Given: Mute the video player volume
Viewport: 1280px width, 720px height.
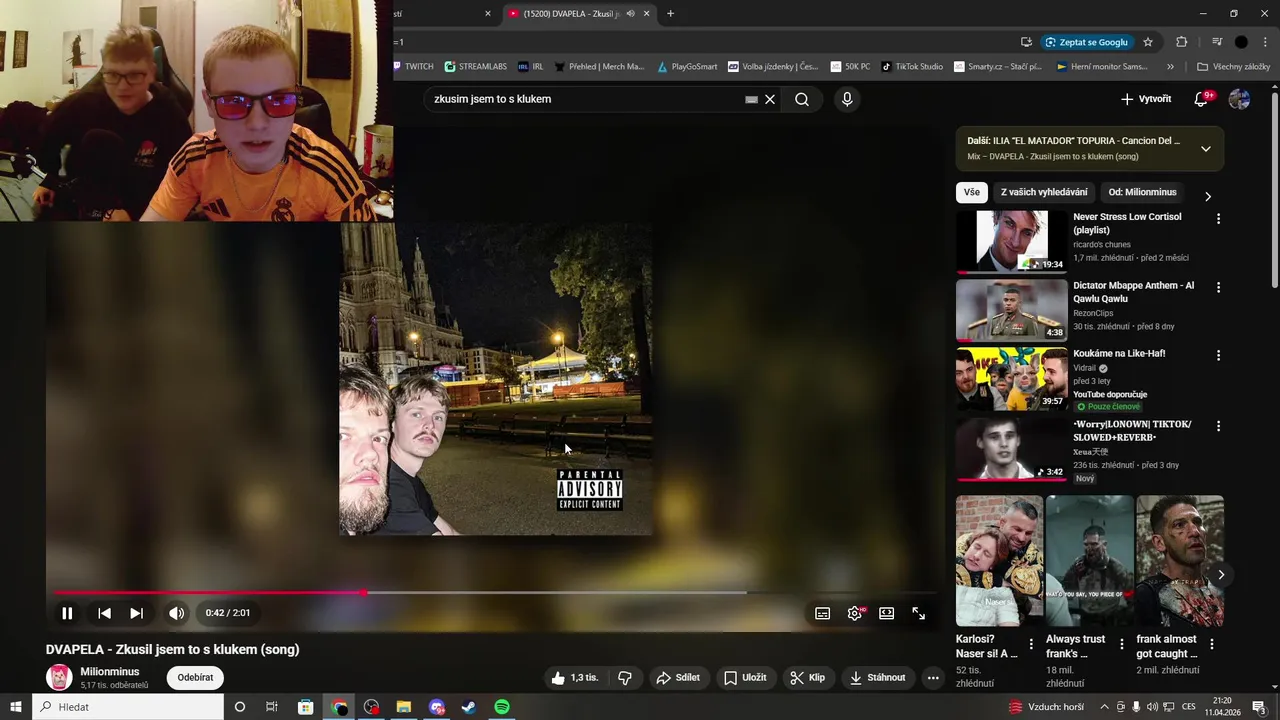Looking at the screenshot, I should click(x=176, y=613).
